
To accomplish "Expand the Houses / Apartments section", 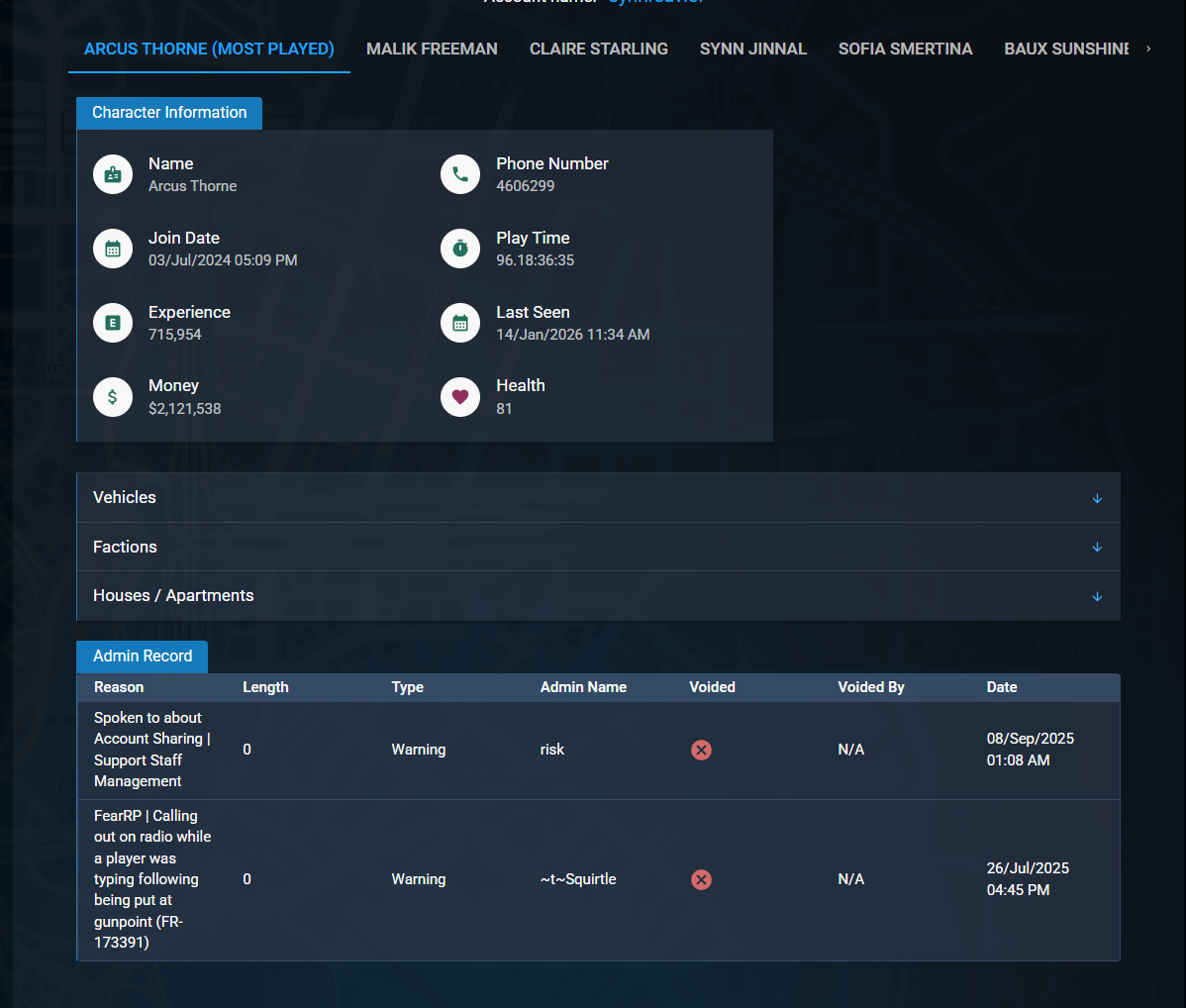I will pos(598,596).
